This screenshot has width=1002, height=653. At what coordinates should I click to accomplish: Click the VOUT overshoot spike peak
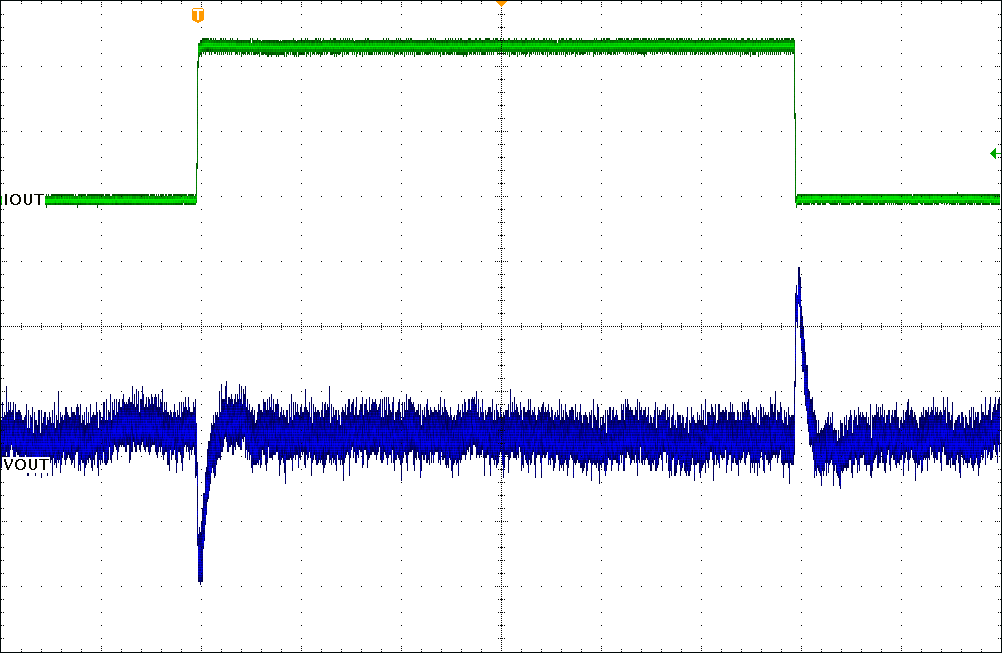(x=798, y=272)
